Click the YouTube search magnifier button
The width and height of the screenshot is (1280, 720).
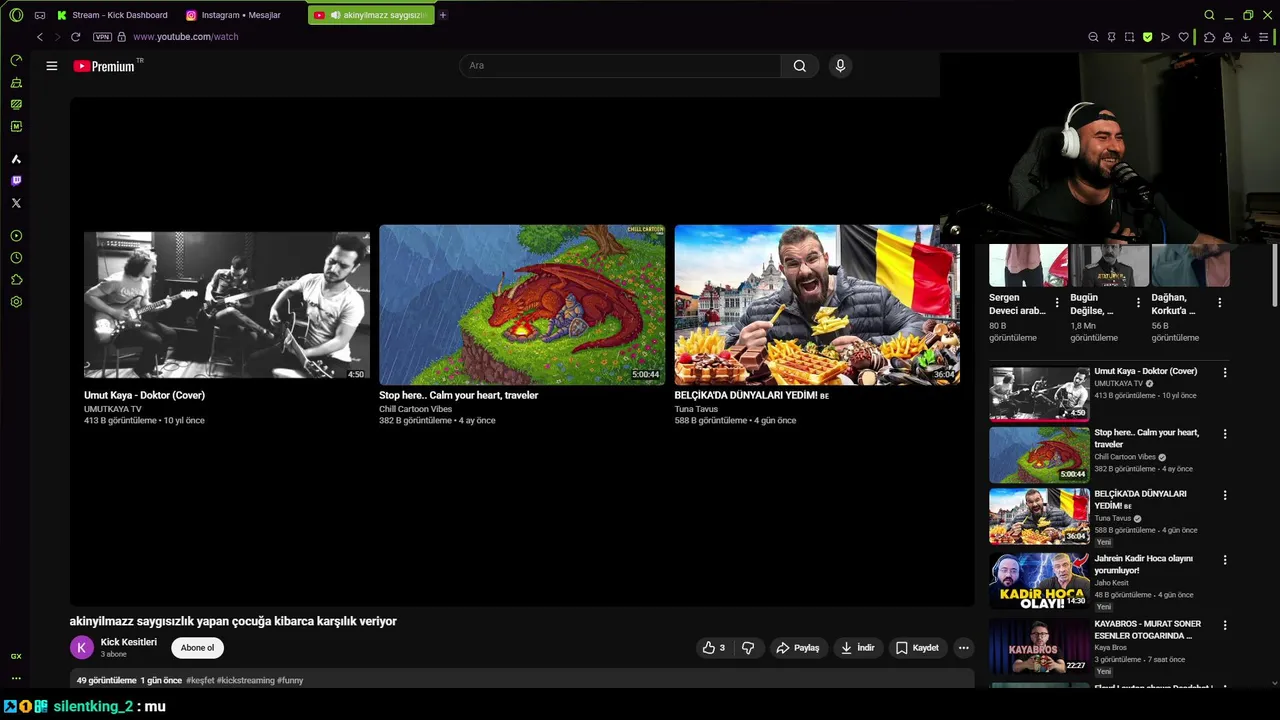point(800,66)
